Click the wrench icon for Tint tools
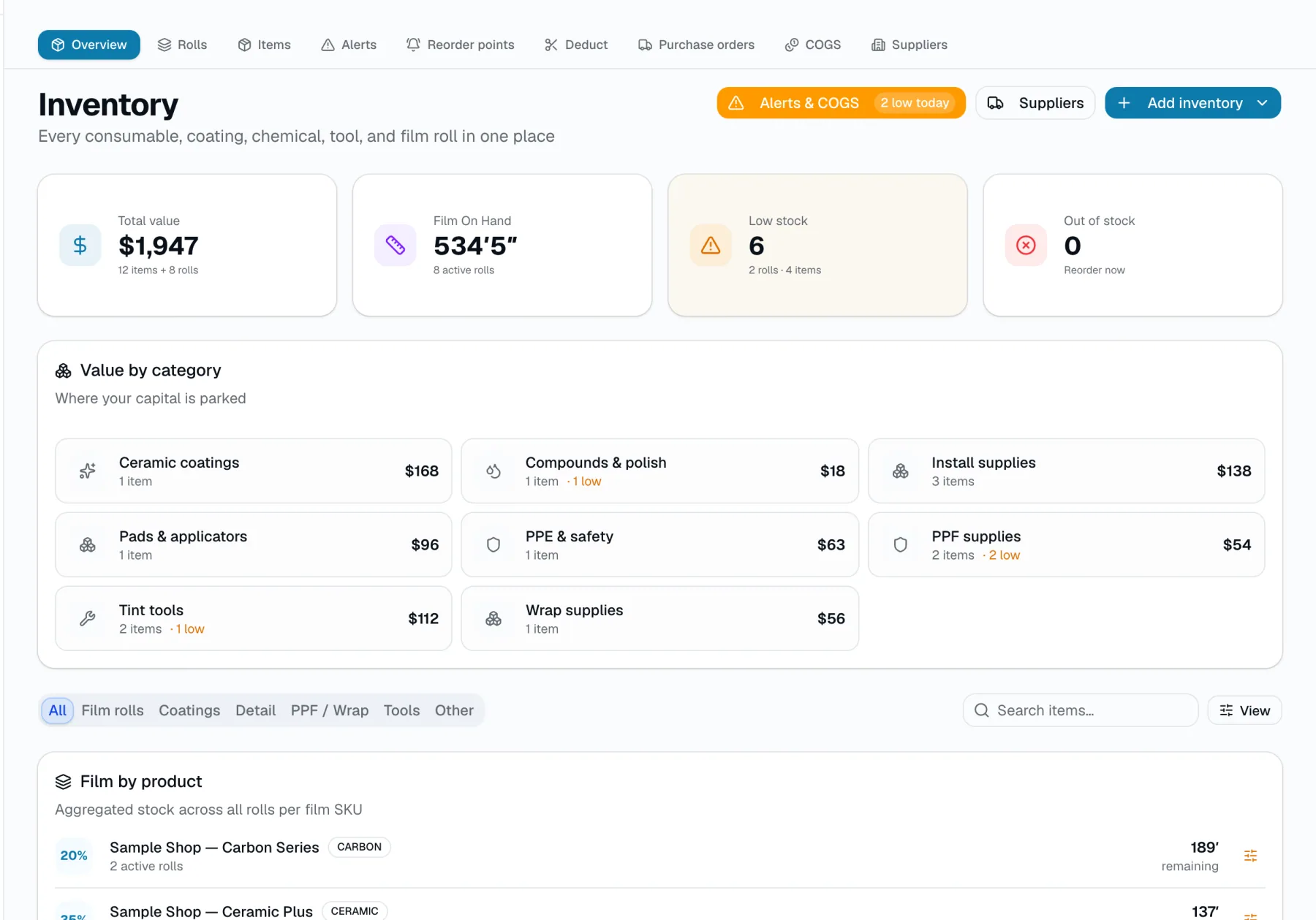The height and width of the screenshot is (920, 1316). tap(88, 619)
